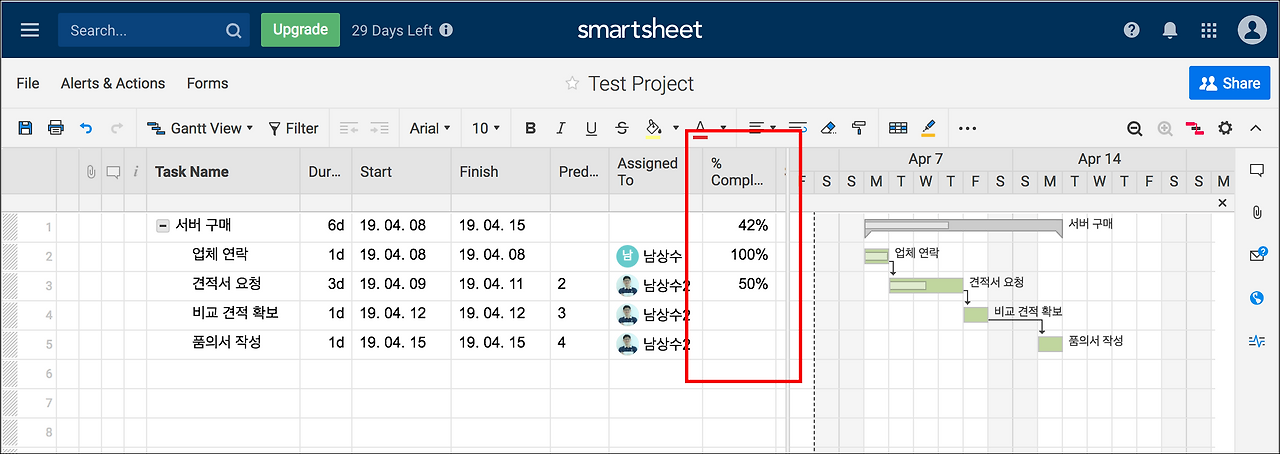Click the green Upgrade button
Screen dimensions: 1280x454
point(300,30)
